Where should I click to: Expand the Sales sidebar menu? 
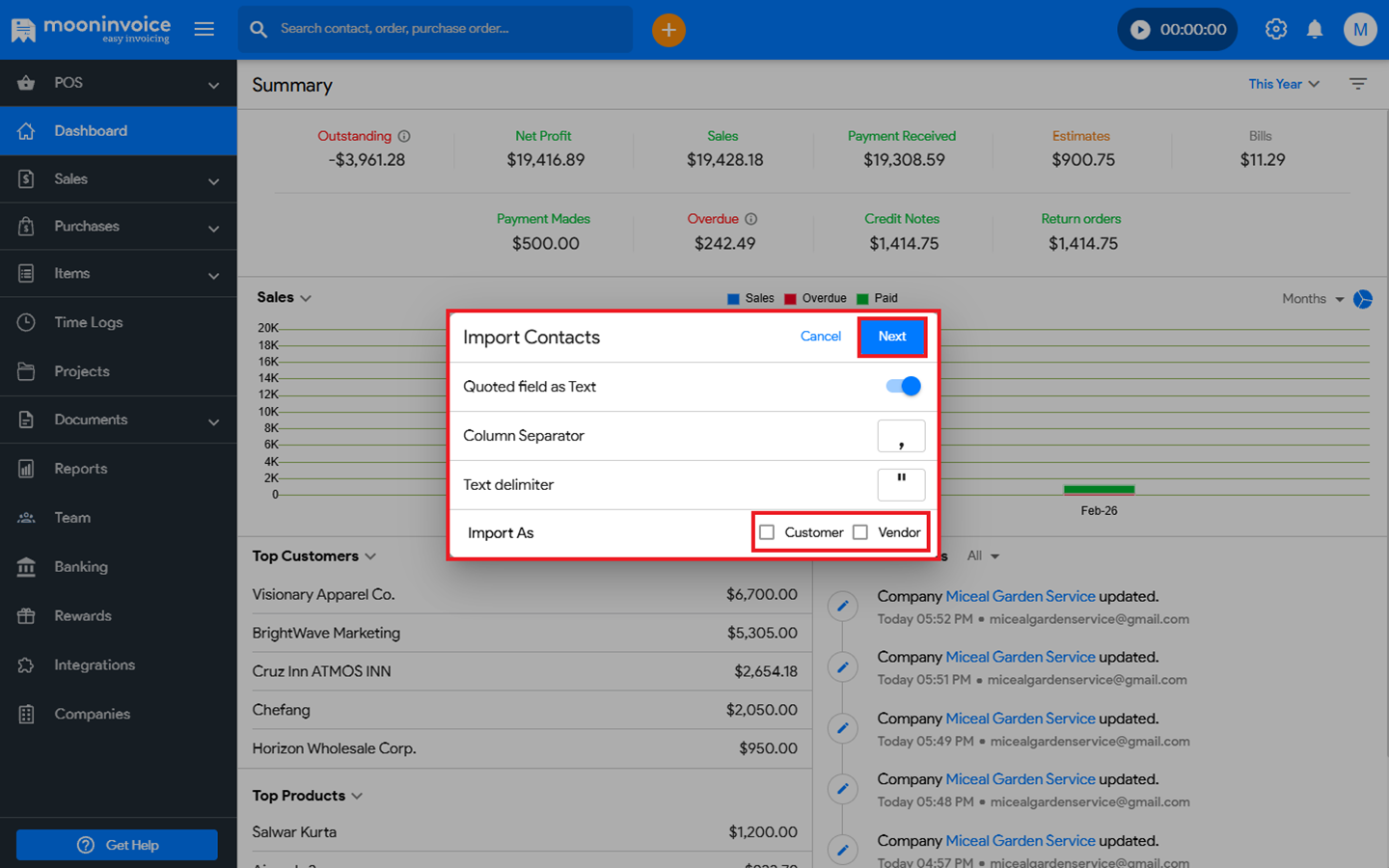[118, 179]
